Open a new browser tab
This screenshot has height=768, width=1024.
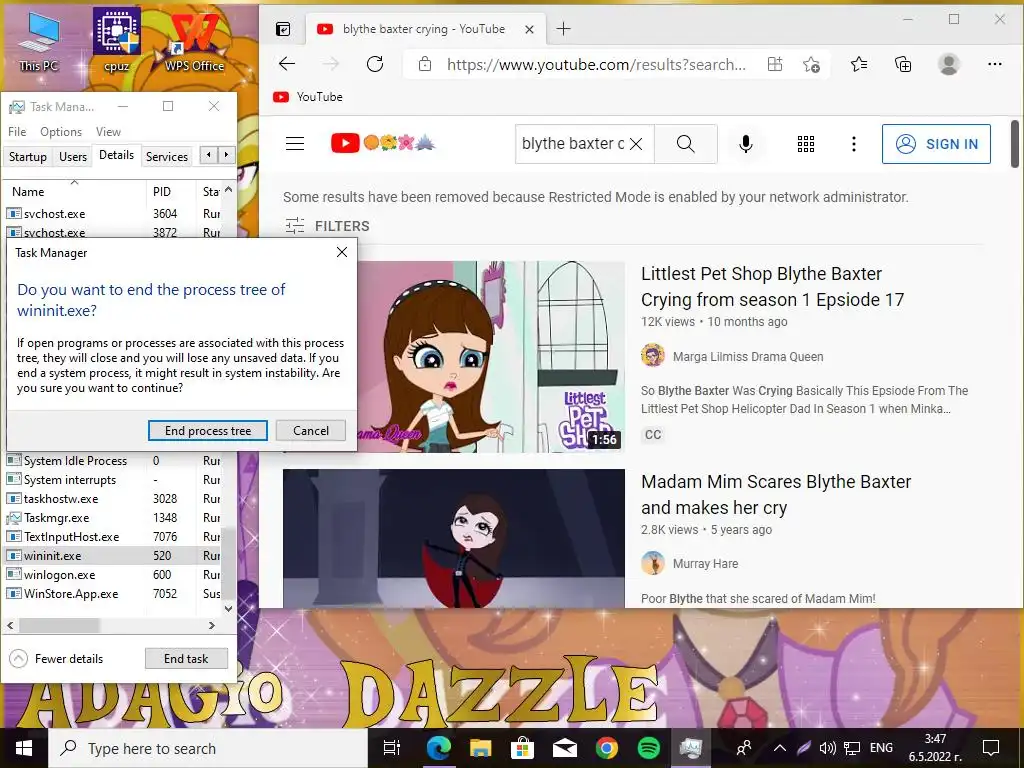563,29
